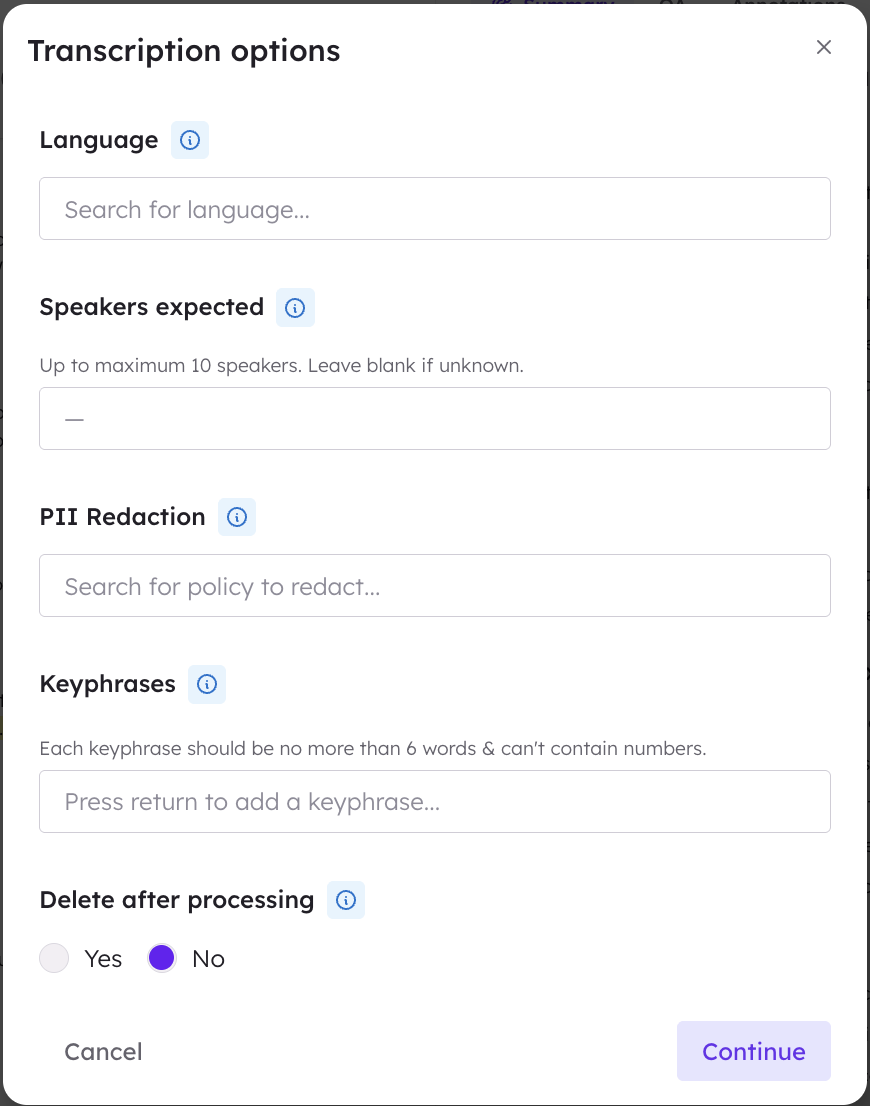The height and width of the screenshot is (1106, 870).
Task: Click the Transcription options heading
Action: point(184,51)
